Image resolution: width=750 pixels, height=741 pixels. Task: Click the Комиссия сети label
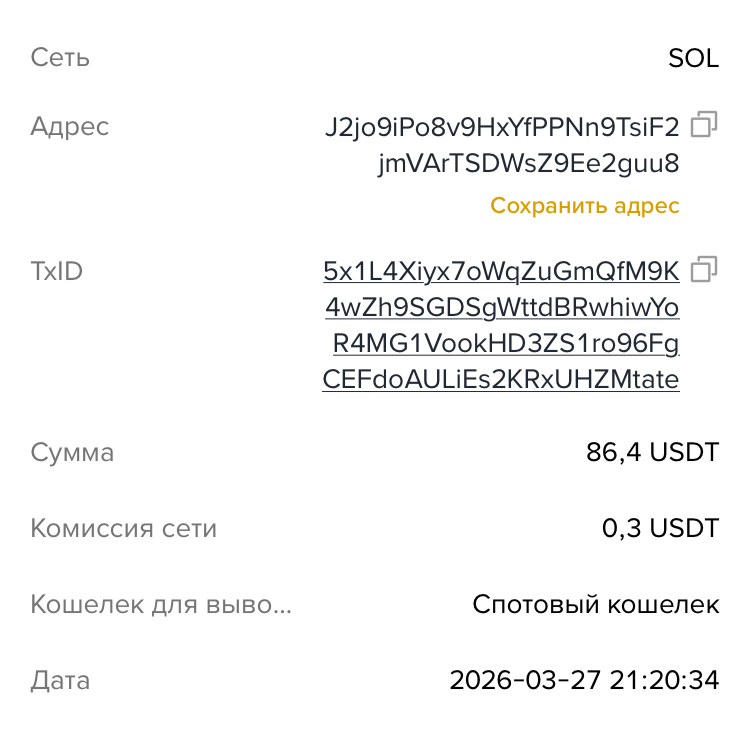[123, 528]
